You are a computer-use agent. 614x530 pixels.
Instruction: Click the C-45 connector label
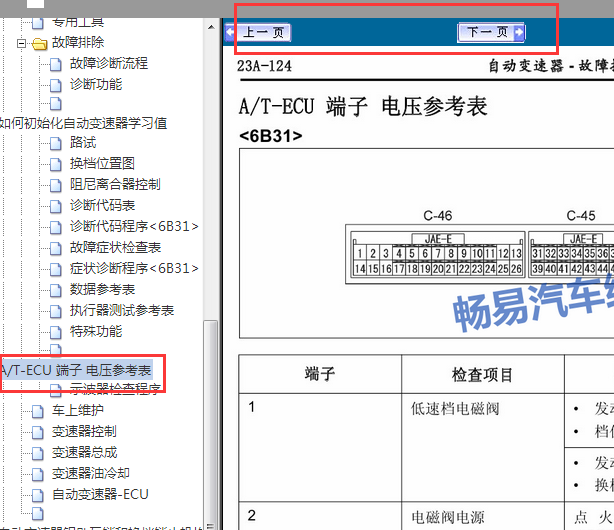[581, 215]
